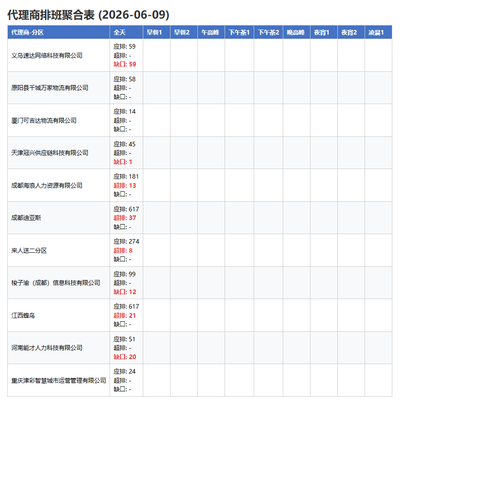The height and width of the screenshot is (500, 491).
Task: Click the 应排: 181 value
Action: (126, 177)
